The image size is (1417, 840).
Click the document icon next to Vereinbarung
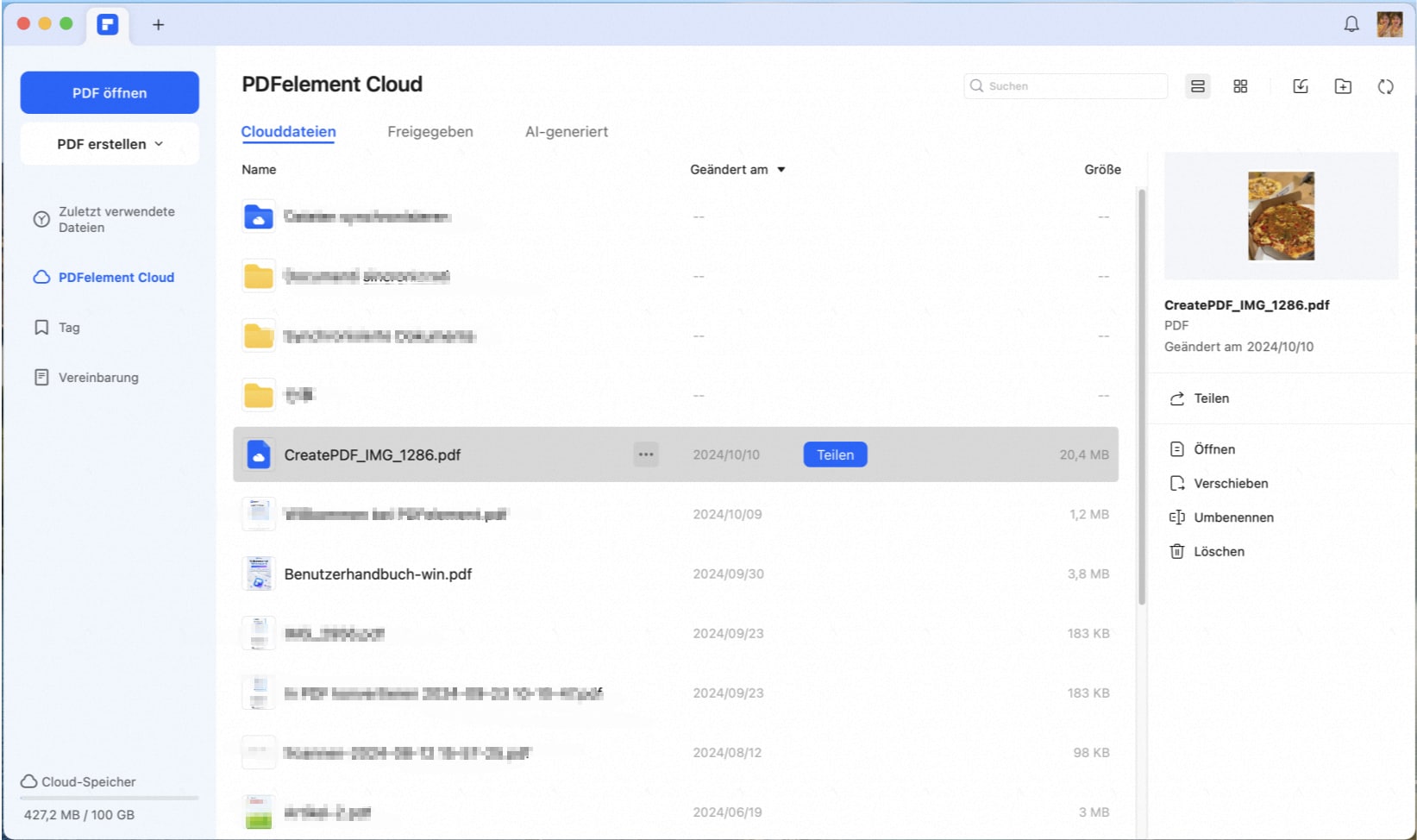click(x=41, y=378)
